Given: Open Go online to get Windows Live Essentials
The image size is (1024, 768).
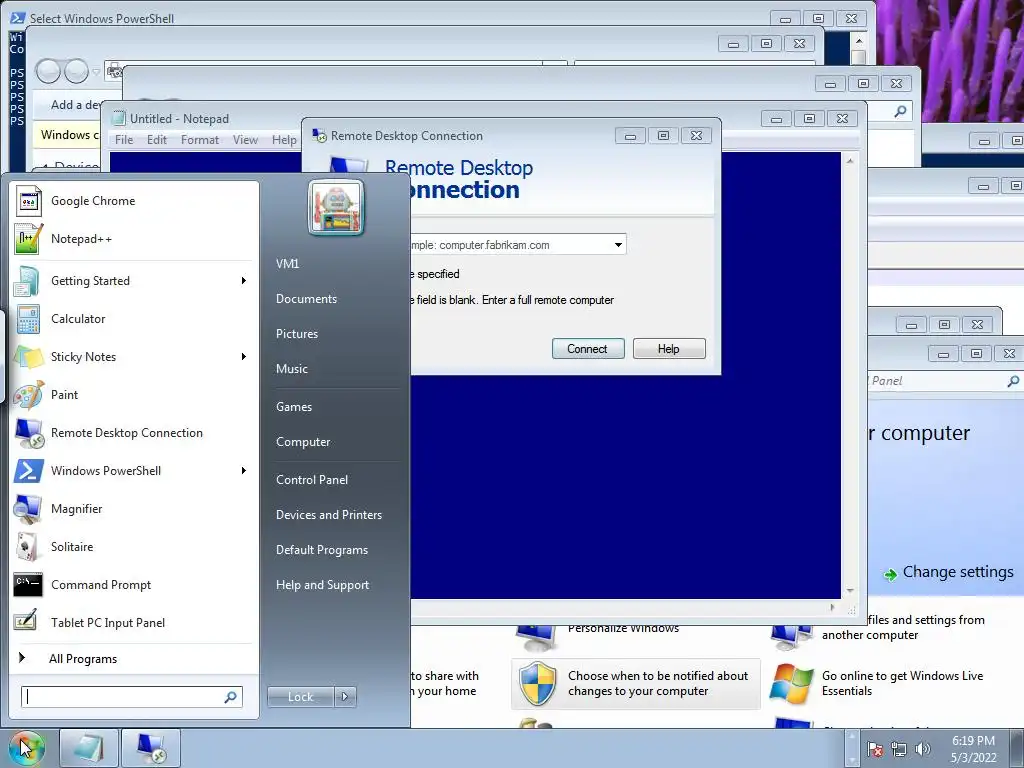Looking at the screenshot, I should pos(902,684).
